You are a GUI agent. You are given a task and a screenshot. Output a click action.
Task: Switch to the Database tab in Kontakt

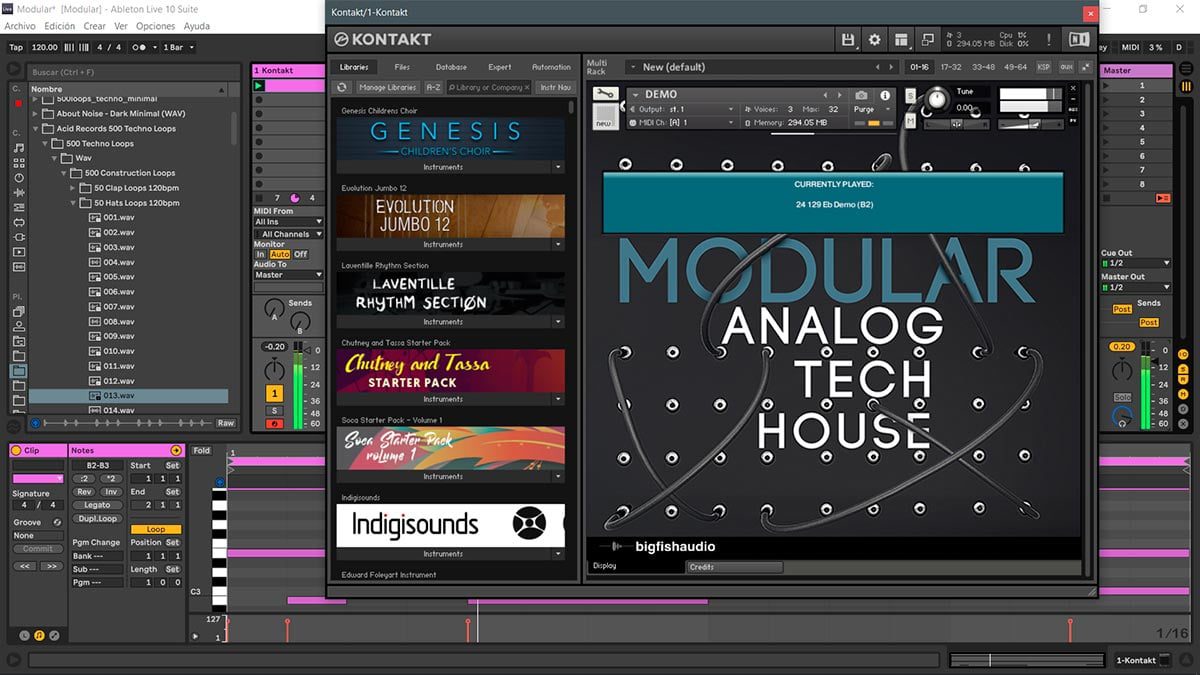tap(451, 67)
